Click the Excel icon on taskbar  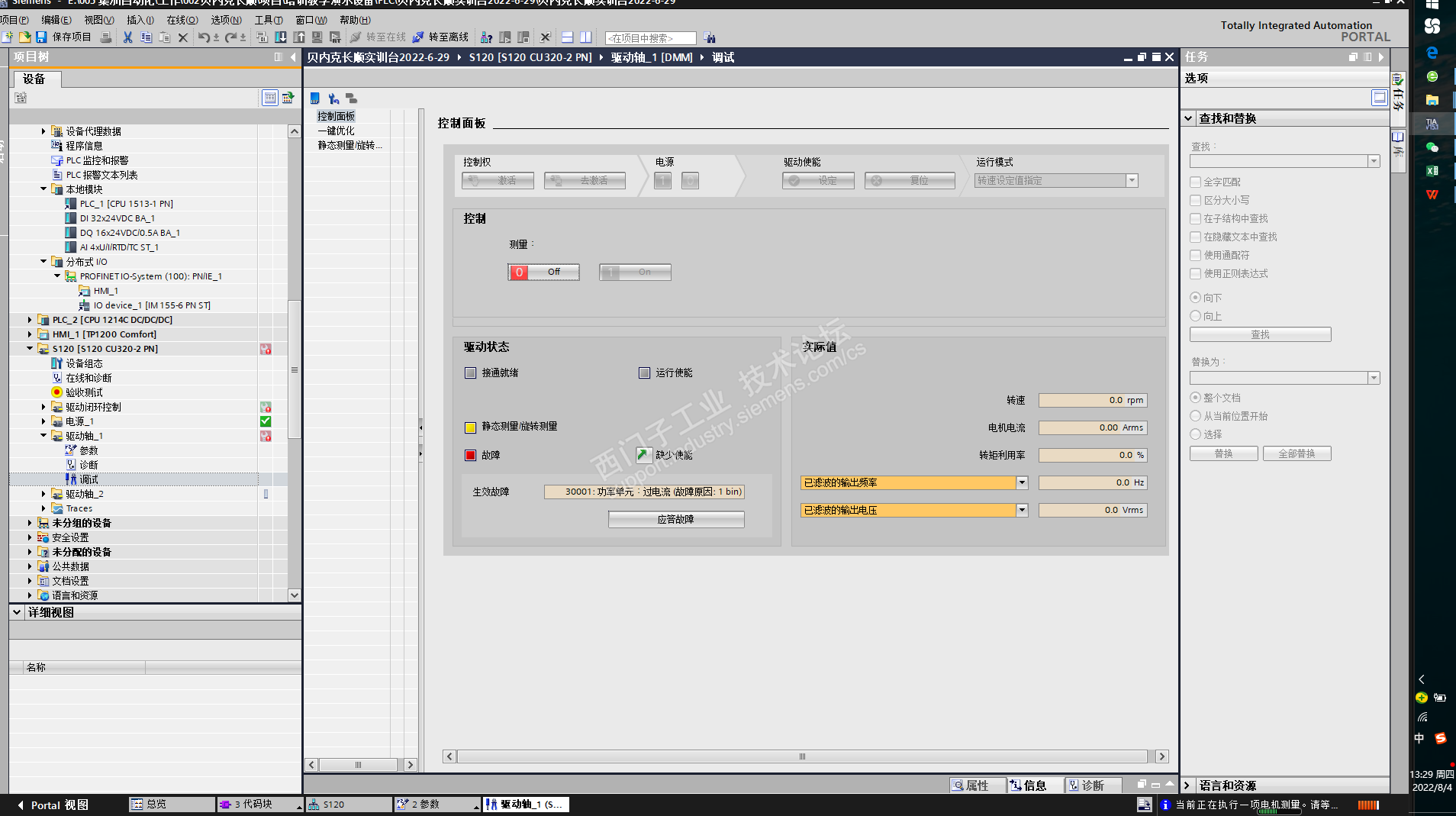[1432, 170]
